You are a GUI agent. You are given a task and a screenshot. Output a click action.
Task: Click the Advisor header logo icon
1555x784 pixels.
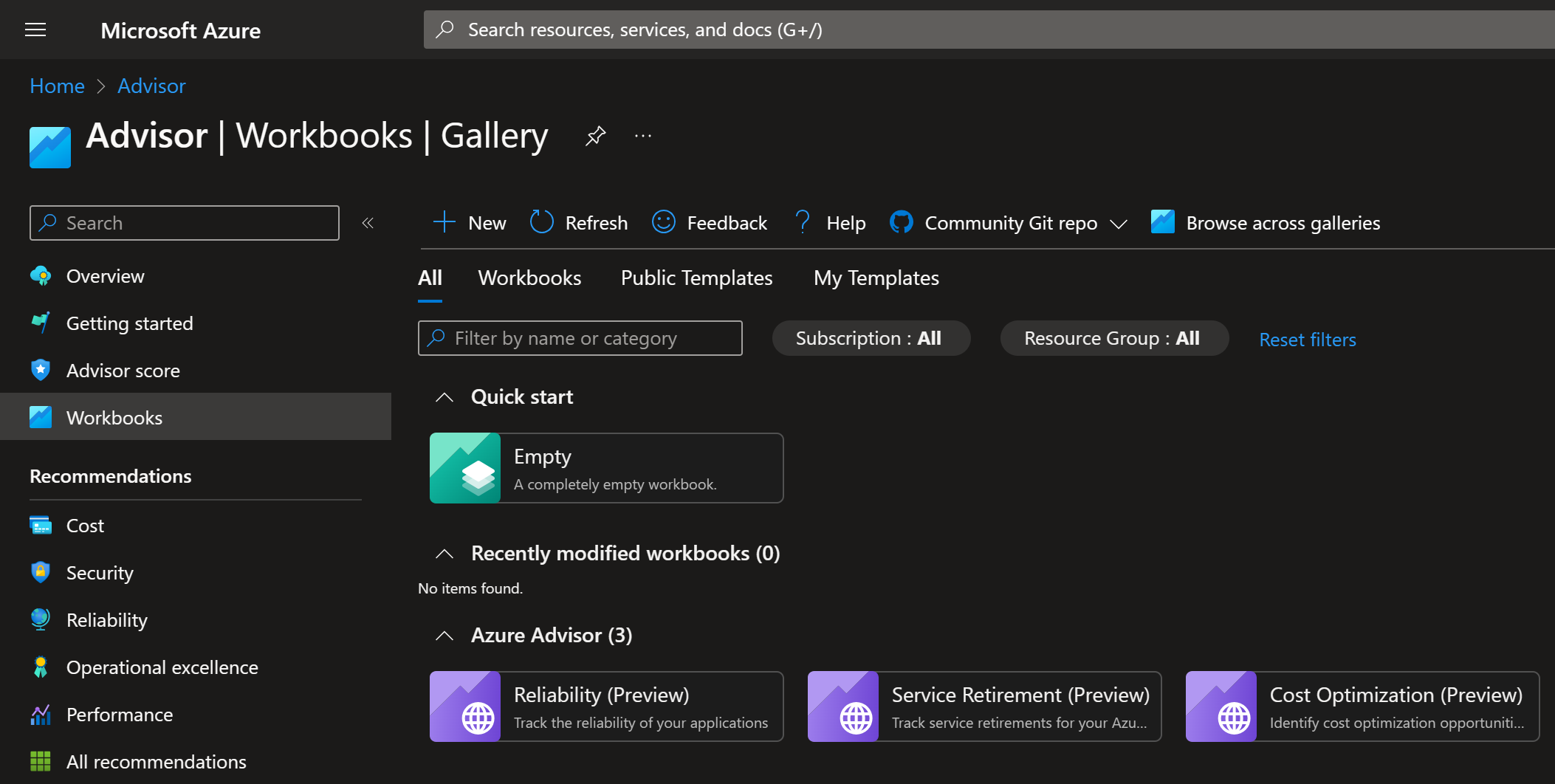[50, 148]
